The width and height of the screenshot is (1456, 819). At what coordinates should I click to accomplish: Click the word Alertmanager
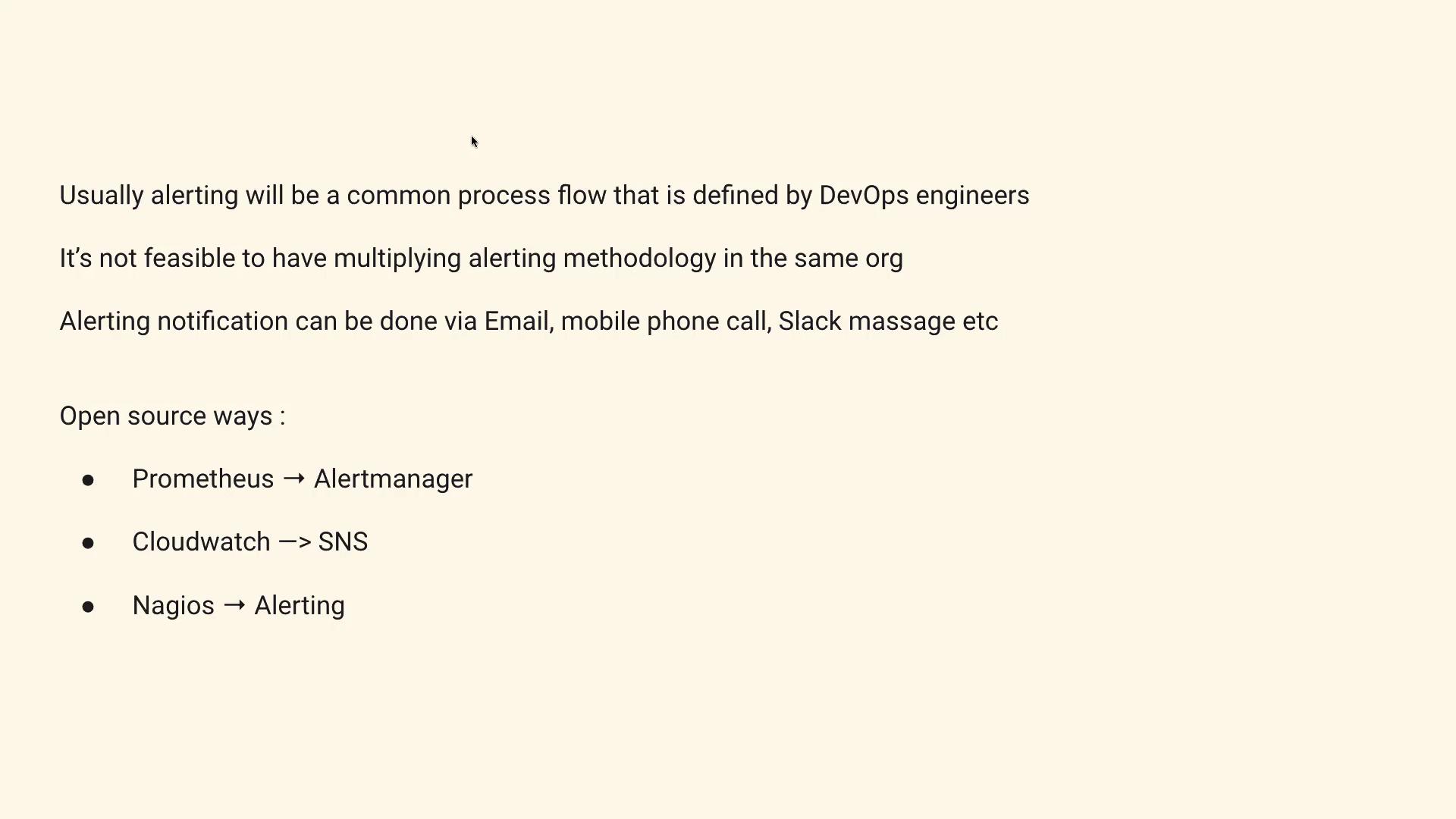(393, 479)
